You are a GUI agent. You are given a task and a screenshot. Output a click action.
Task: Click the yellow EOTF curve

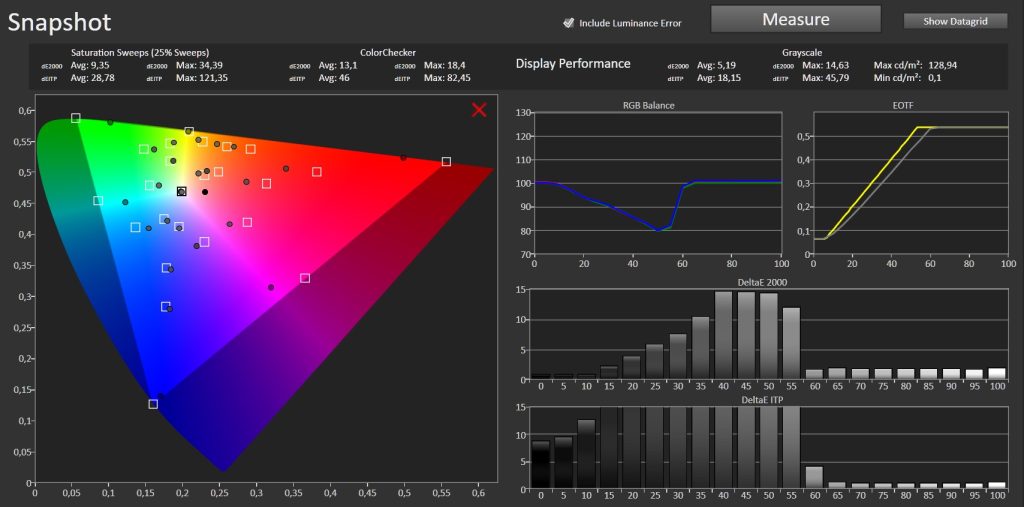875,180
